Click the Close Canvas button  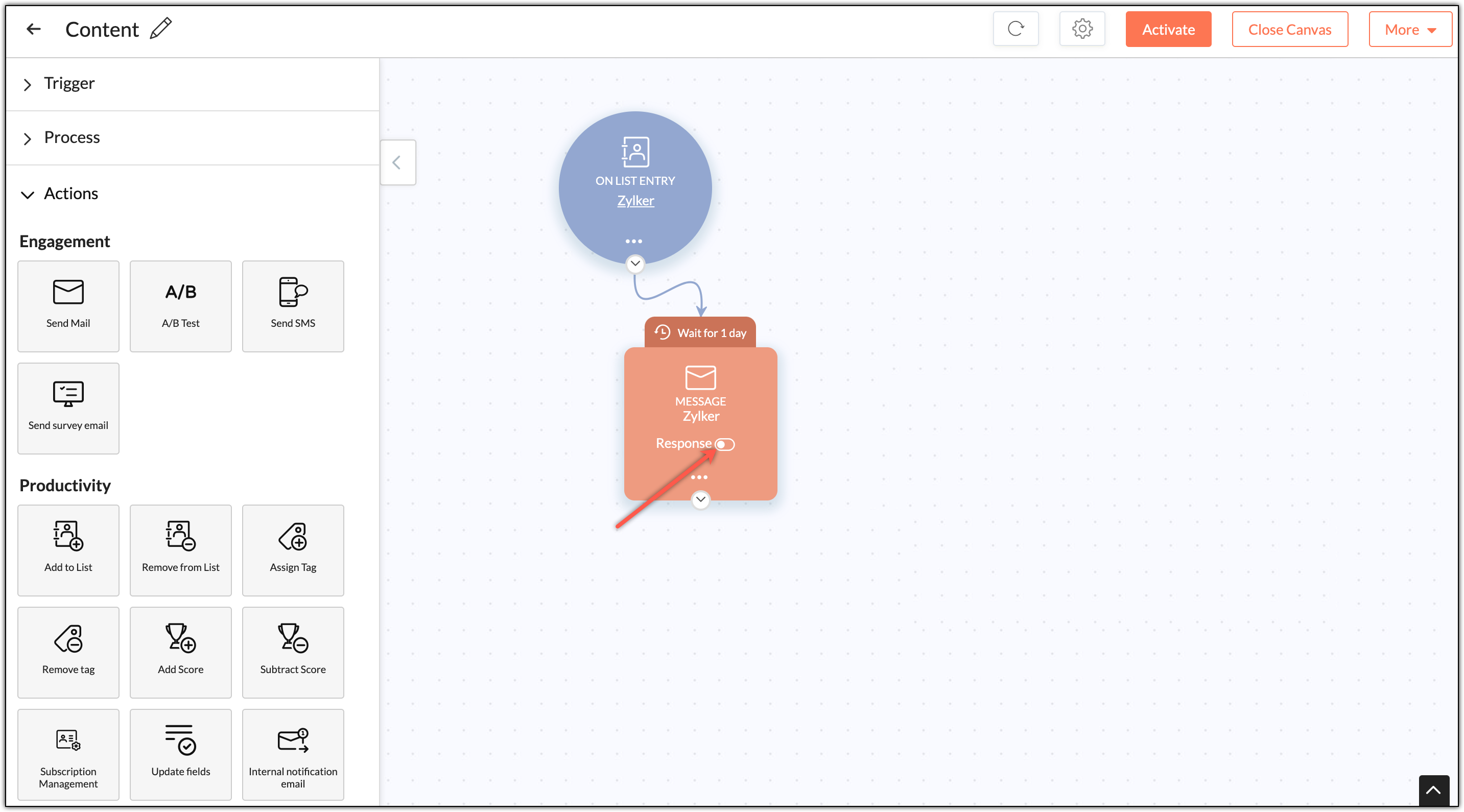tap(1289, 30)
